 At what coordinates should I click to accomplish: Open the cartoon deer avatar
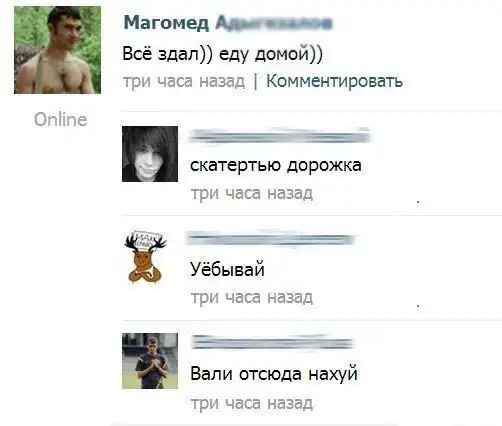[146, 257]
